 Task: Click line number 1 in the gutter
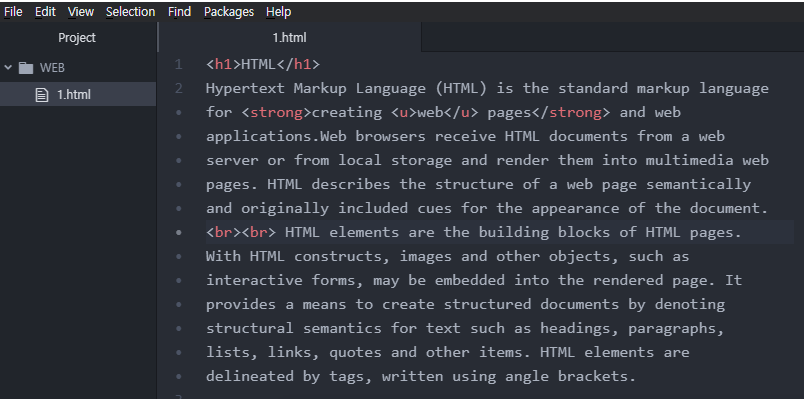(178, 65)
